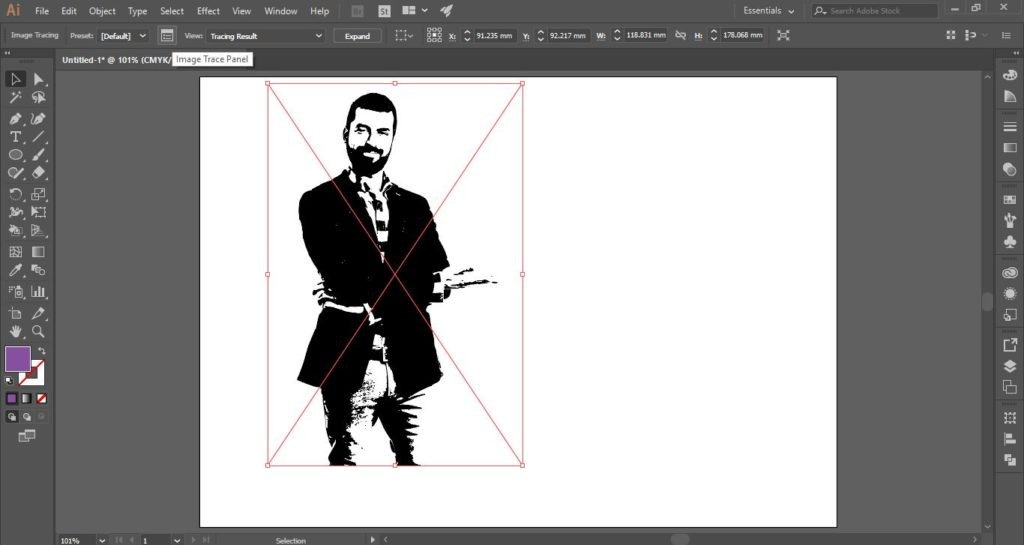This screenshot has height=545, width=1024.
Task: Open the File menu
Action: click(x=42, y=11)
